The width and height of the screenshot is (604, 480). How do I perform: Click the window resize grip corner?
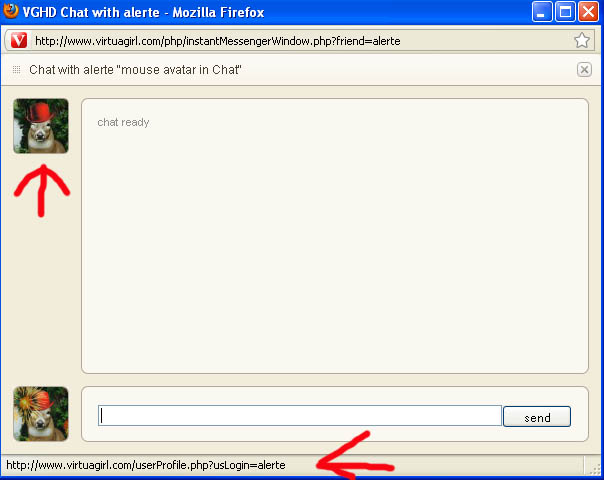tap(595, 468)
